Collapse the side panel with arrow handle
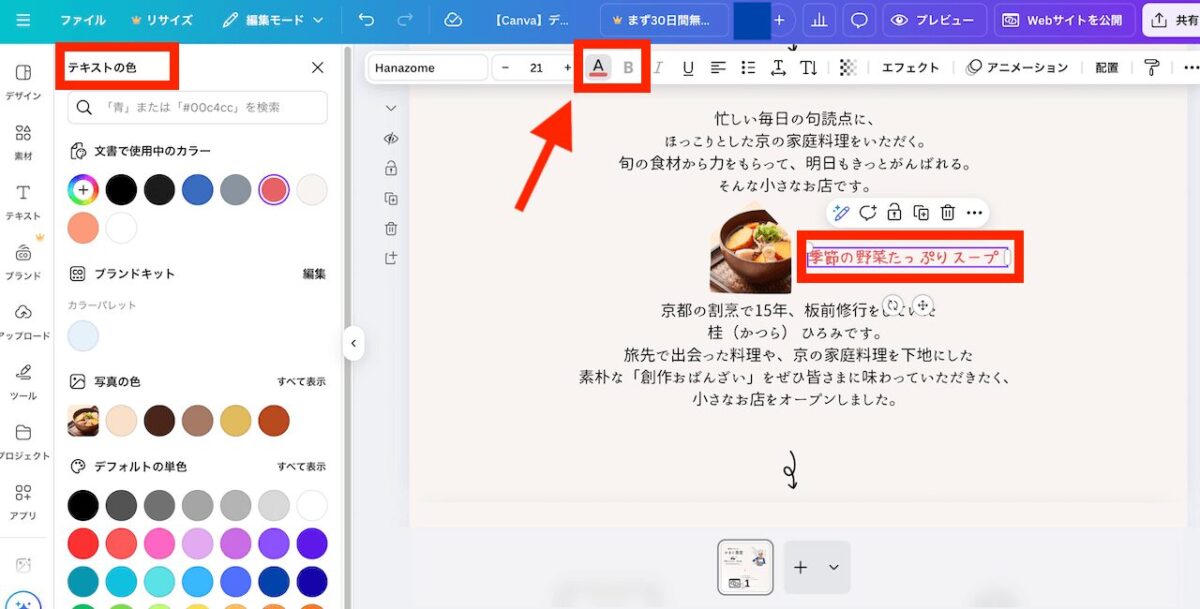The image size is (1200, 609). pos(353,343)
